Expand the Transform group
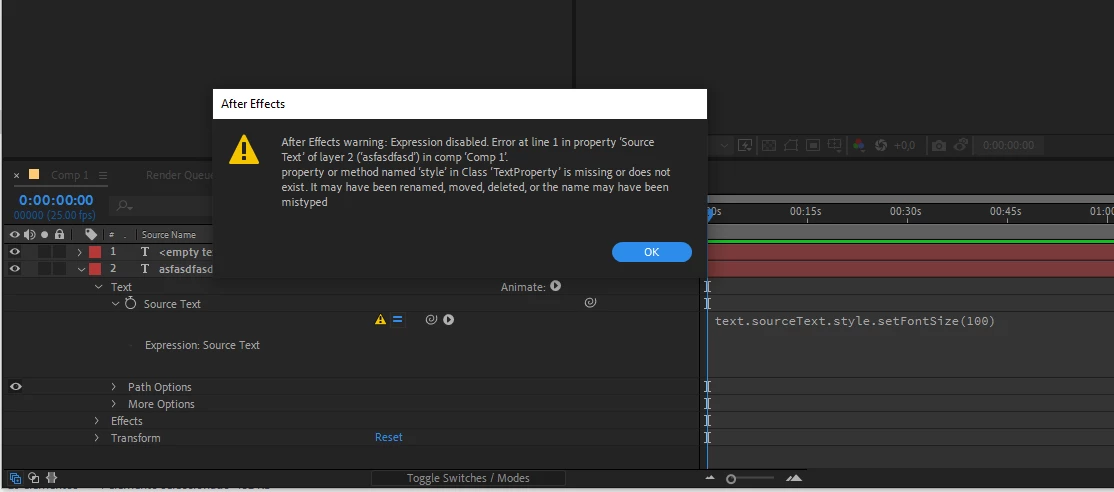Viewport: 1114px width, 492px height. point(97,438)
